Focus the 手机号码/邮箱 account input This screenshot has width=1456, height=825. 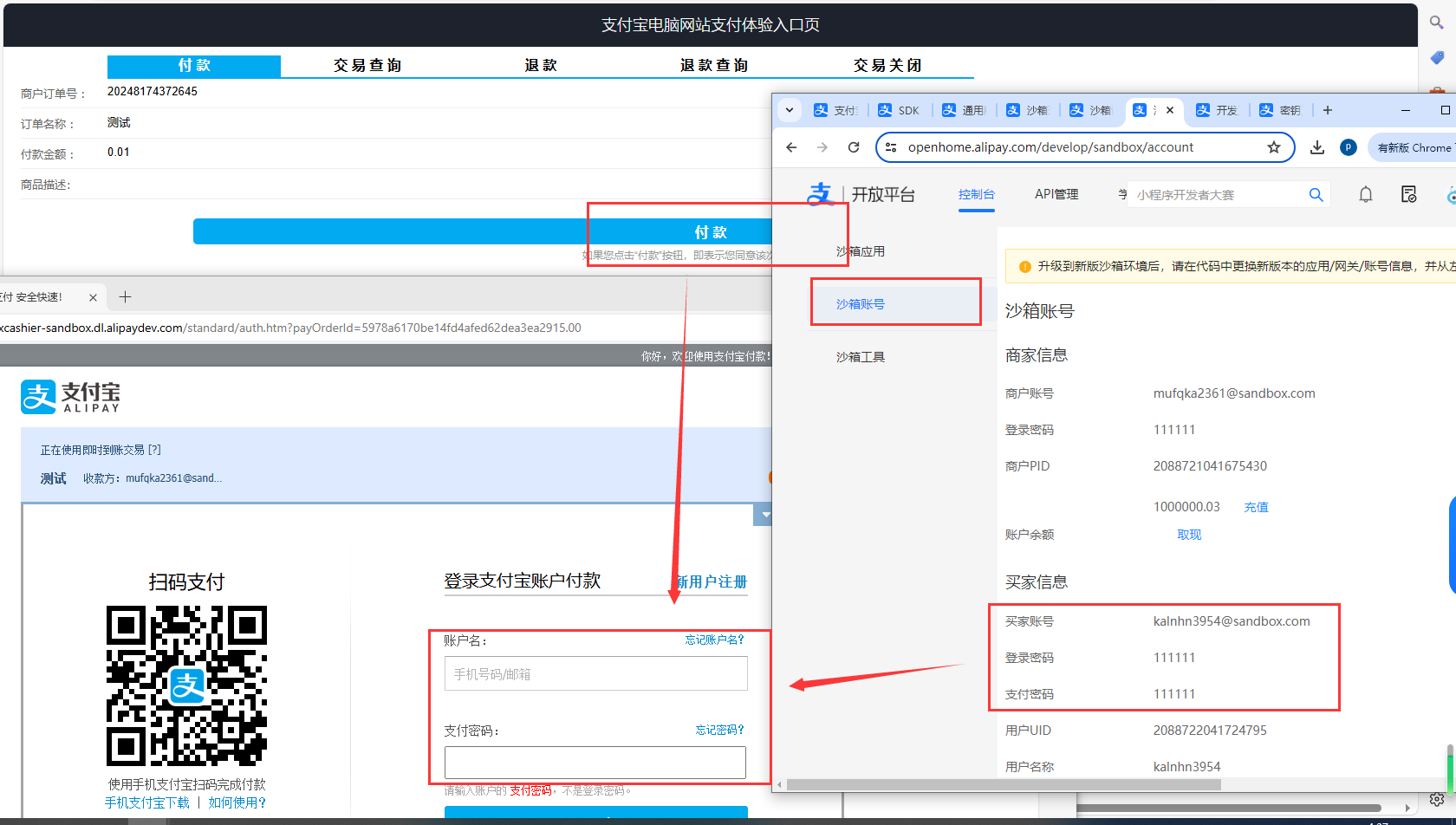(x=596, y=673)
